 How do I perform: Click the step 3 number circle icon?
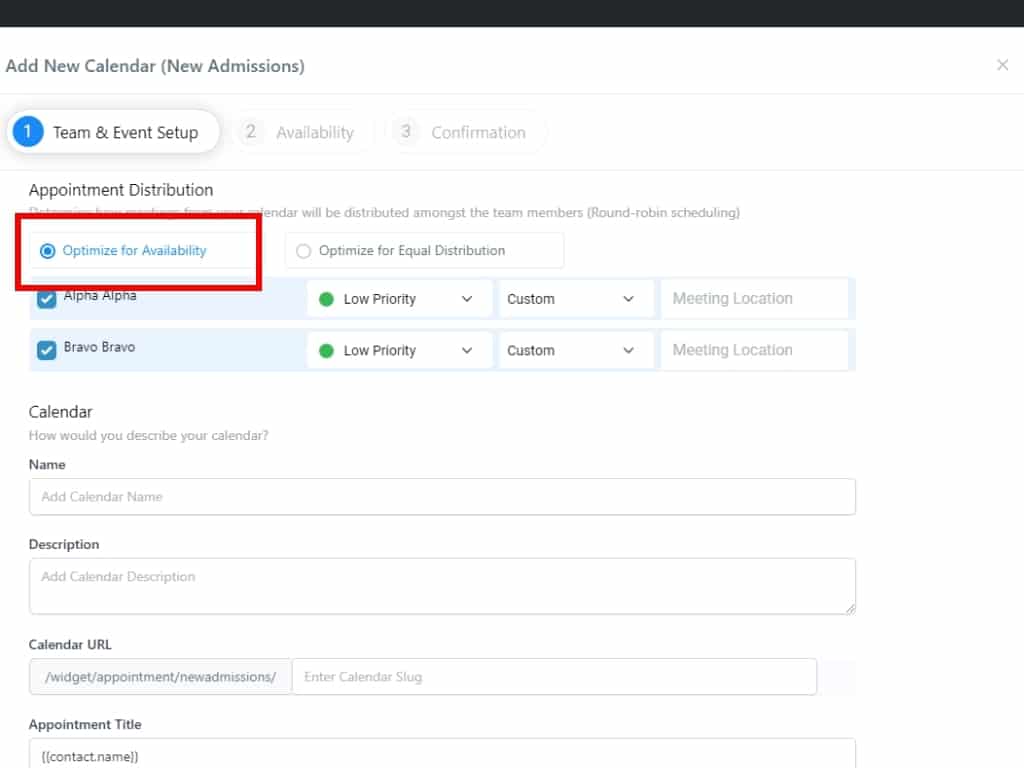pos(405,132)
